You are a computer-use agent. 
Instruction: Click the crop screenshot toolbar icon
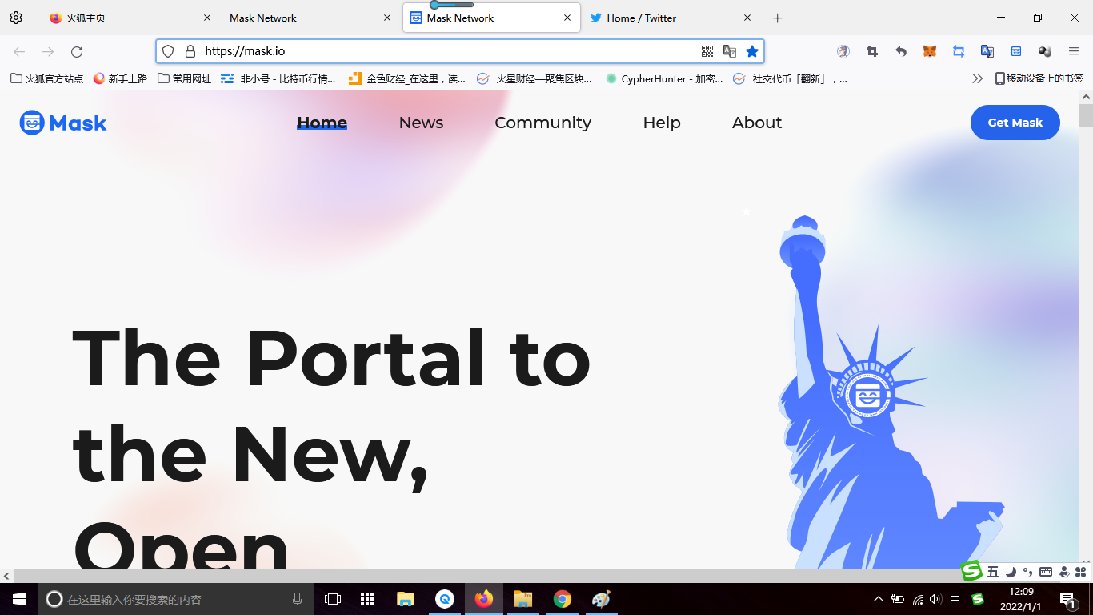tap(872, 51)
